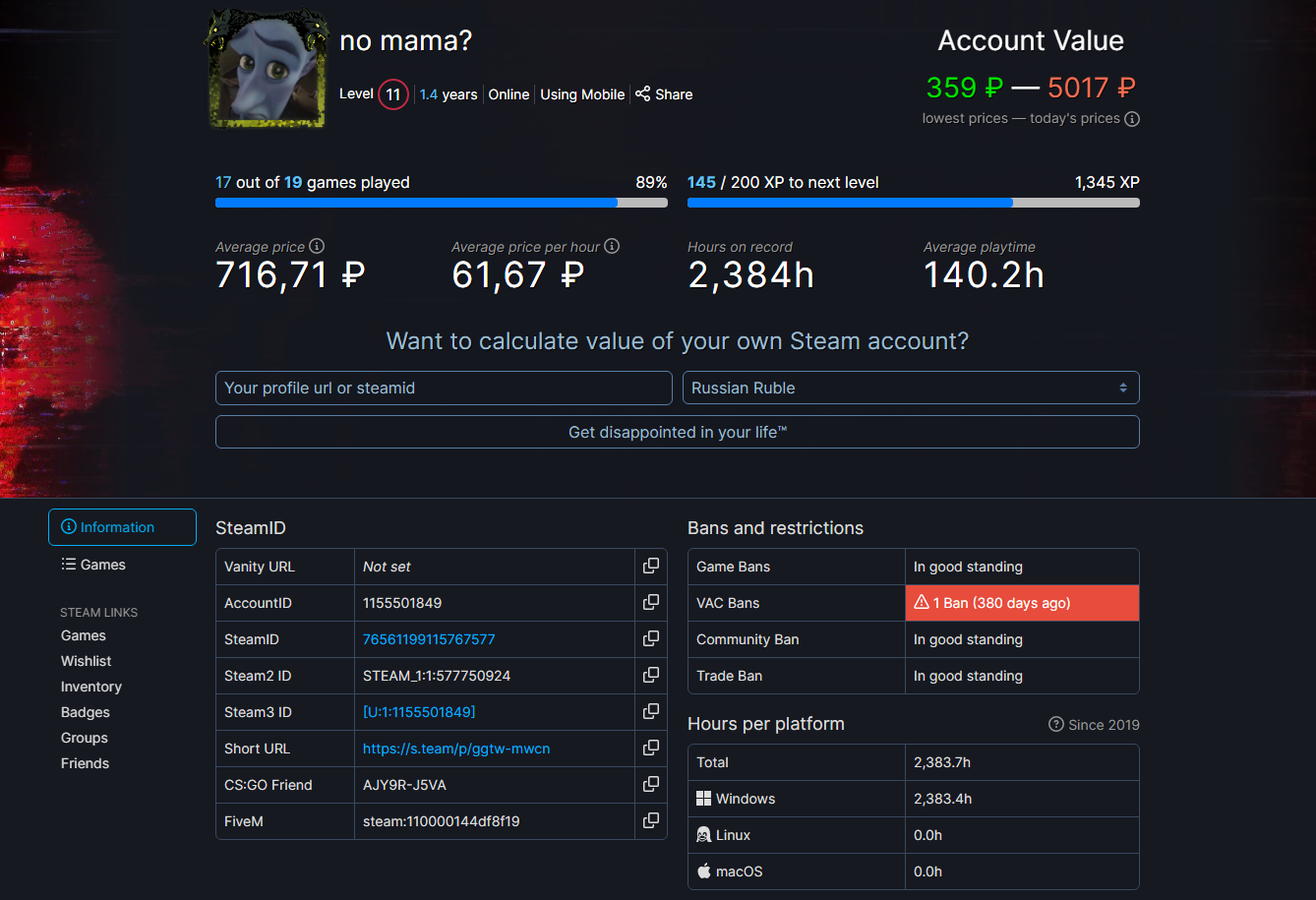Open short URL https://s.team/p/ggtw-mwcn
The width and height of the screenshot is (1316, 900).
coord(456,749)
